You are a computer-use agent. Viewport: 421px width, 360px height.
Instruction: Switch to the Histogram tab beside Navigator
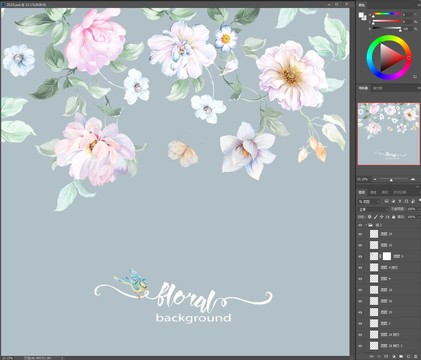click(377, 88)
